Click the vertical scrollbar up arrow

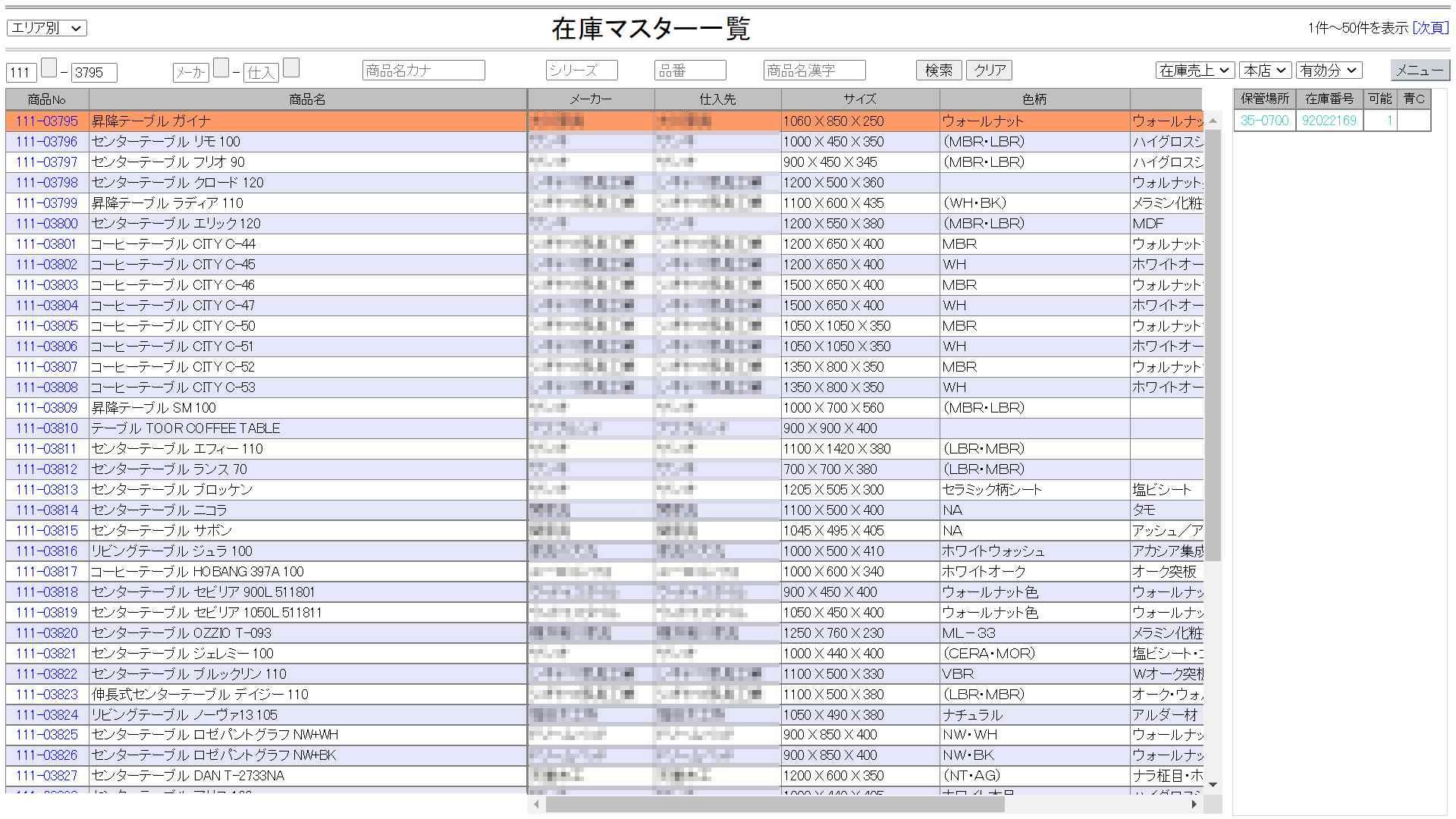pyautogui.click(x=1213, y=121)
